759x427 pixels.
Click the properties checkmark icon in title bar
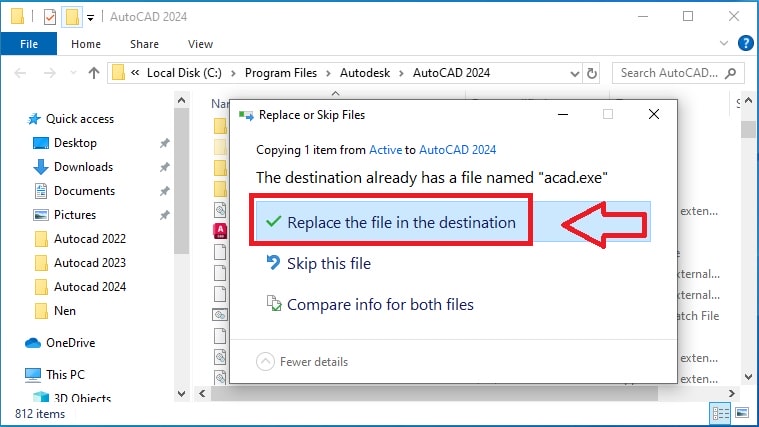pyautogui.click(x=50, y=17)
